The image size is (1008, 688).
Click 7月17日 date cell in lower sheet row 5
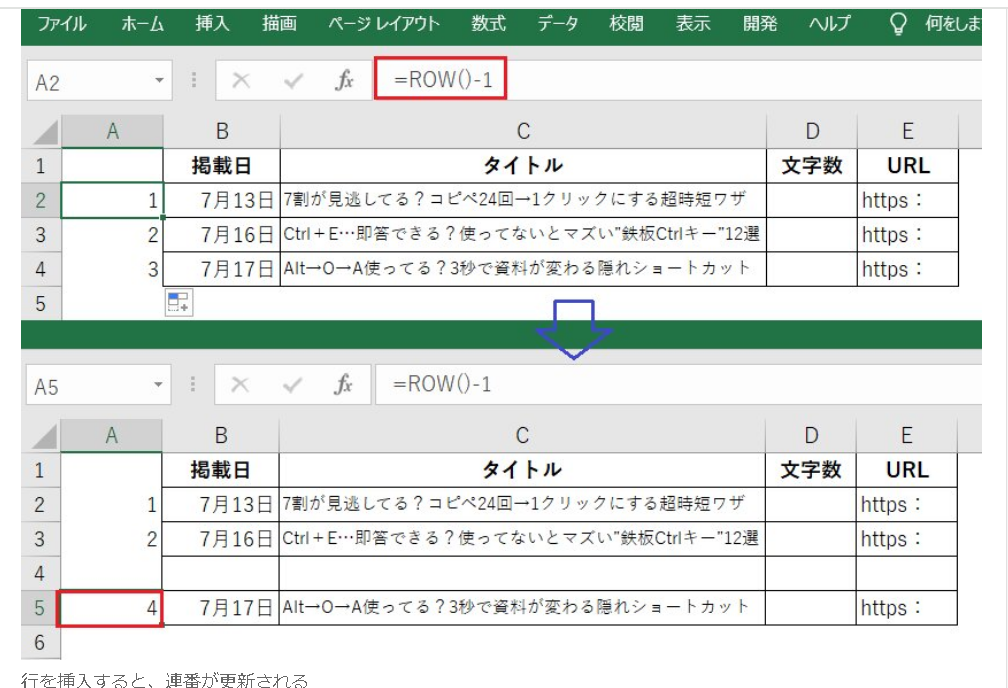(220, 608)
